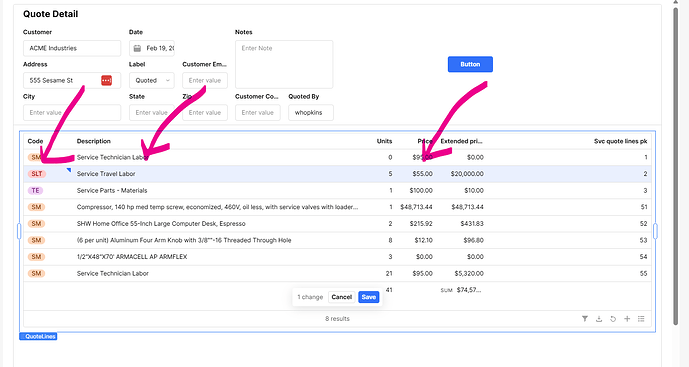Image resolution: width=689 pixels, height=367 pixels.
Task: Sort by the Units column header
Action: pos(384,141)
